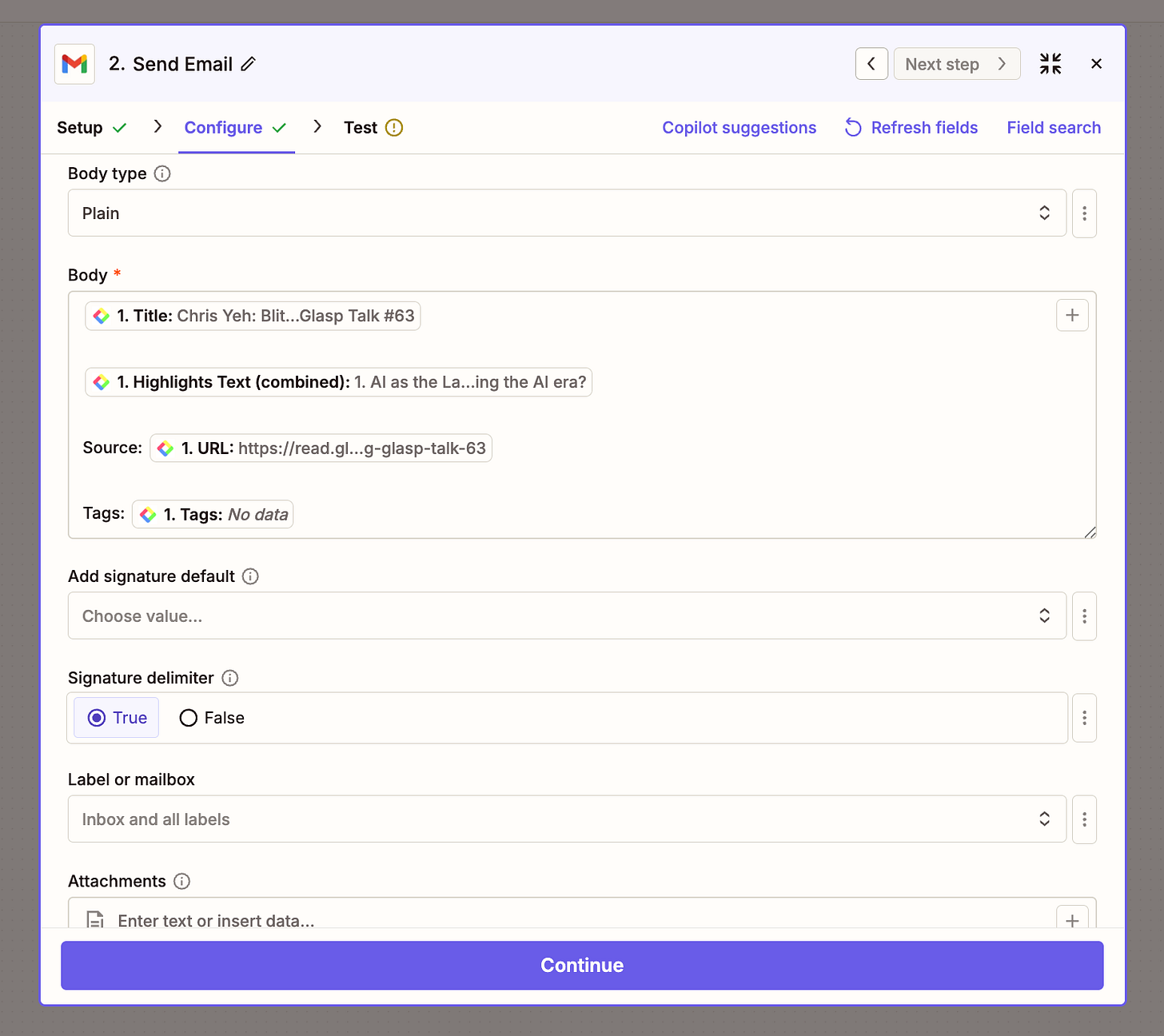Show info for Body type
Screen dimensions: 1164x1036
click(x=162, y=173)
